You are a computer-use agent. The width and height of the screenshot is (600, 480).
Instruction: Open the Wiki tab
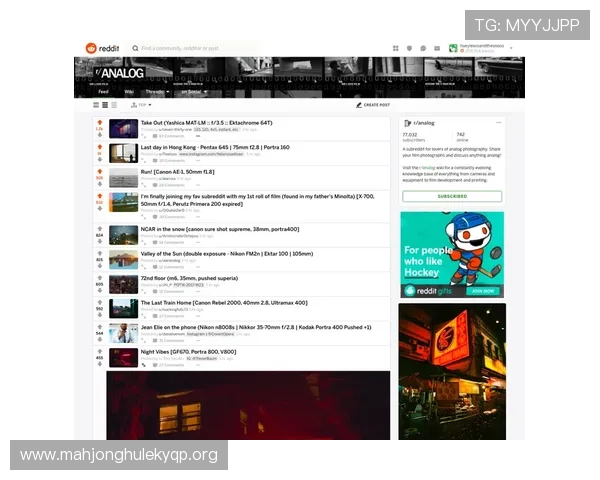[x=129, y=91]
